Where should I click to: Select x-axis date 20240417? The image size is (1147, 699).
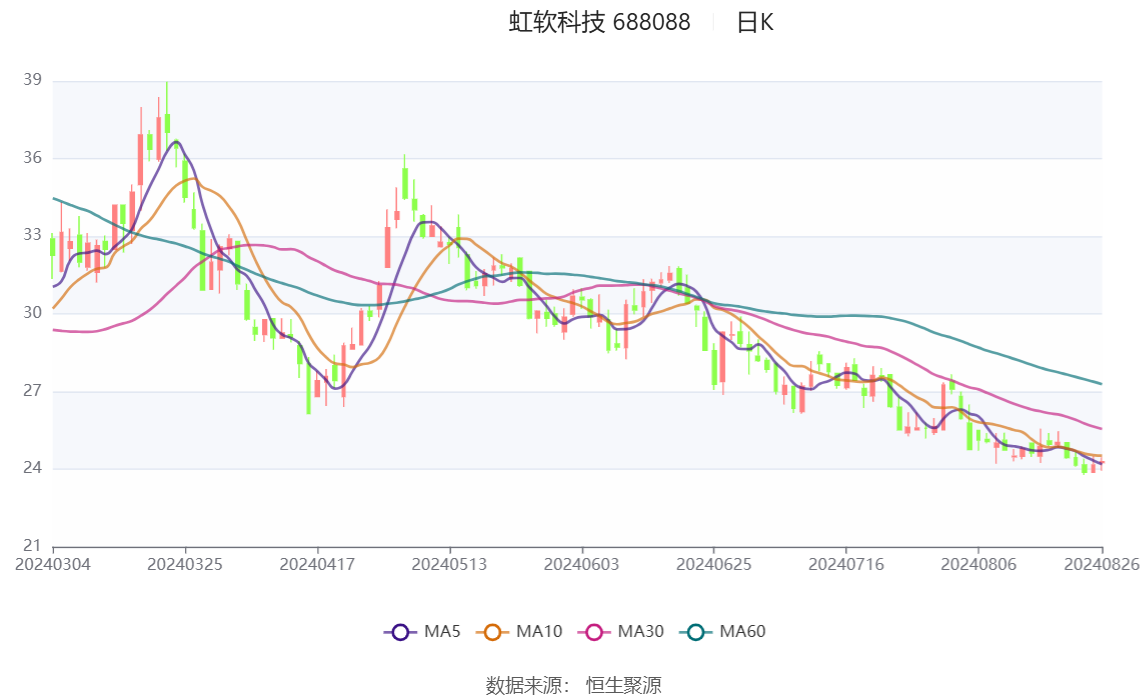(317, 564)
